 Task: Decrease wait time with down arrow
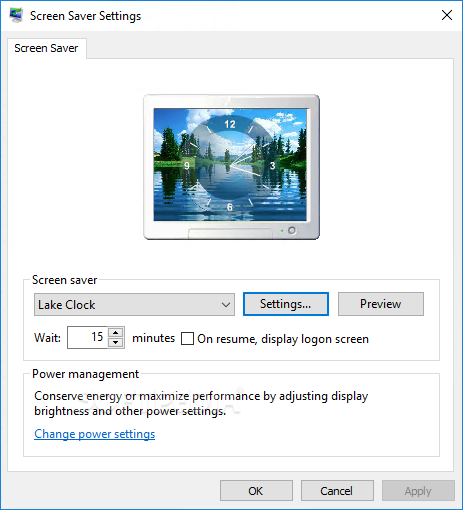(x=116, y=343)
